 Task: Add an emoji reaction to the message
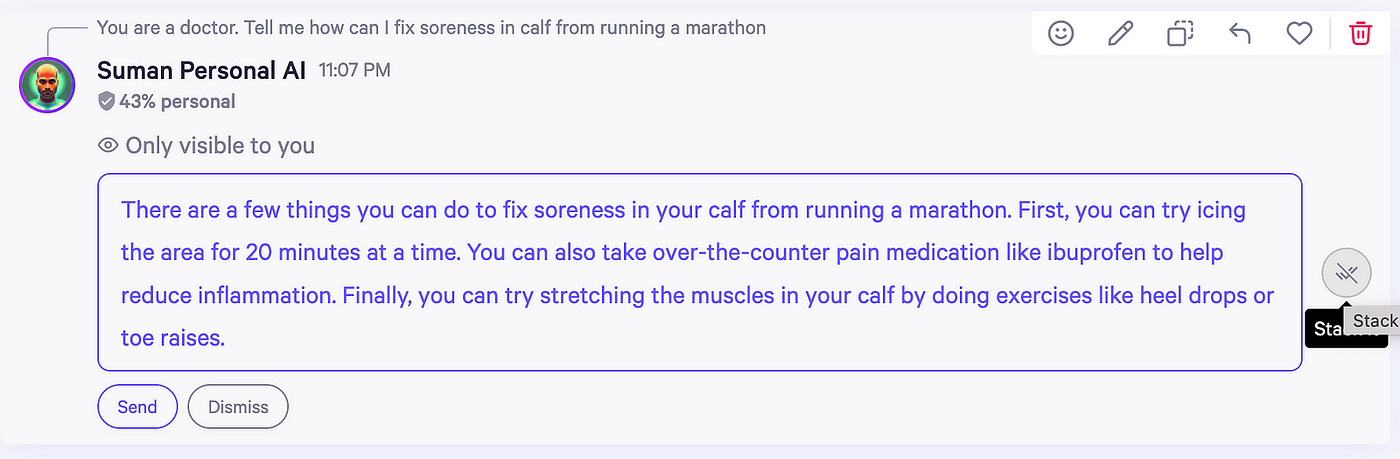1060,34
